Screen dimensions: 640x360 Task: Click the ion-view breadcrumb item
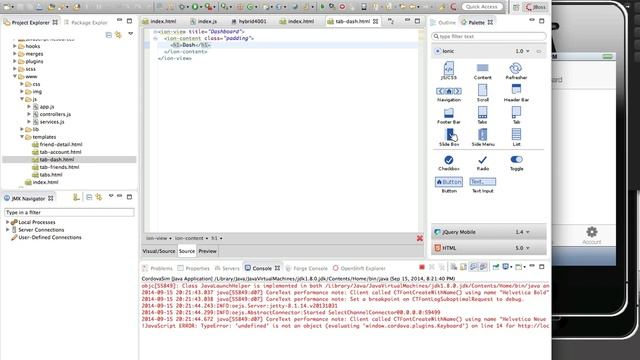tap(158, 238)
